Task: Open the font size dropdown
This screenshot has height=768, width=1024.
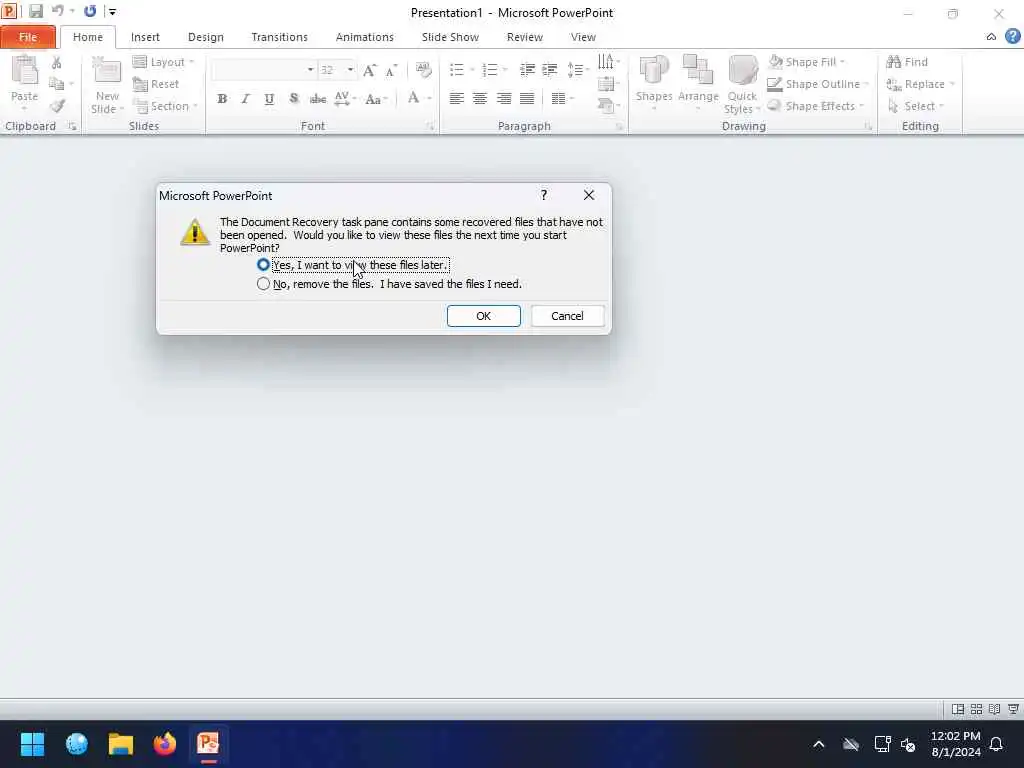Action: (x=351, y=69)
